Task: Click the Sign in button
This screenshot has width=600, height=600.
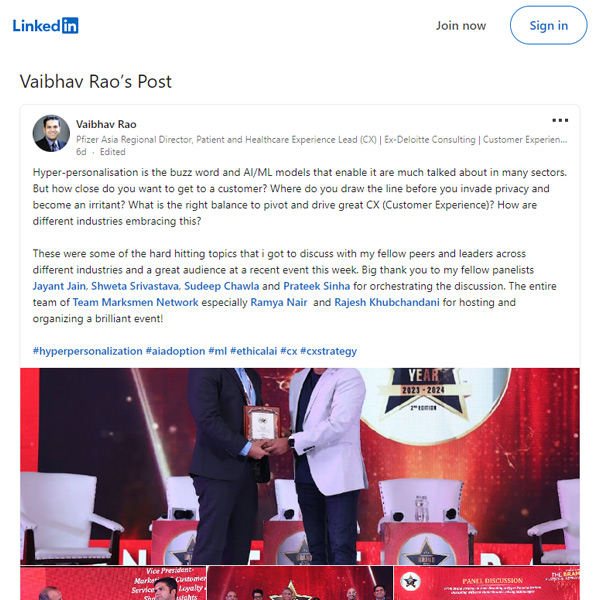Action: [548, 25]
